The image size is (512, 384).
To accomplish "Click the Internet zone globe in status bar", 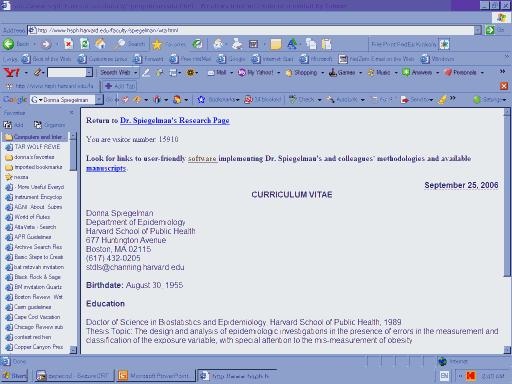I will [x=442, y=361].
